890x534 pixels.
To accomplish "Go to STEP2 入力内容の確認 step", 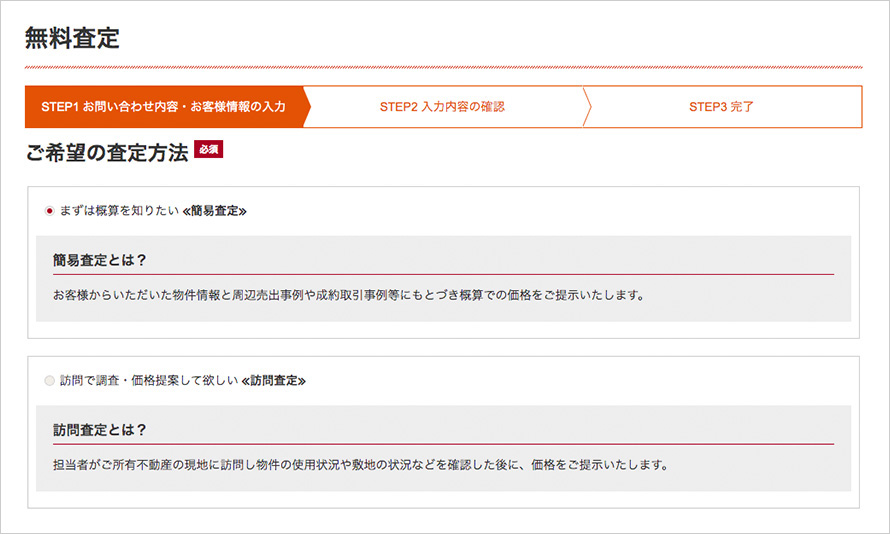I will (442, 107).
